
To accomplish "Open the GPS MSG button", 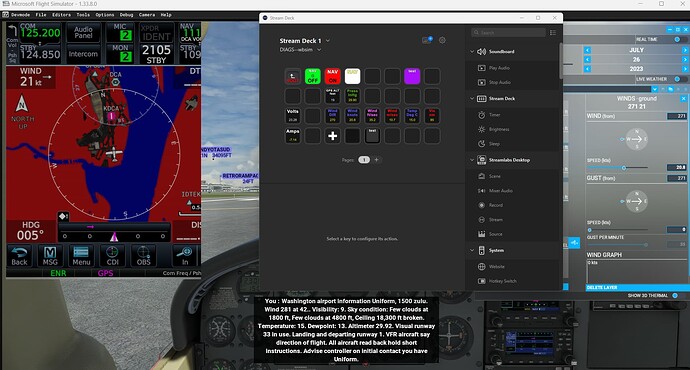I will pyautogui.click(x=50, y=256).
